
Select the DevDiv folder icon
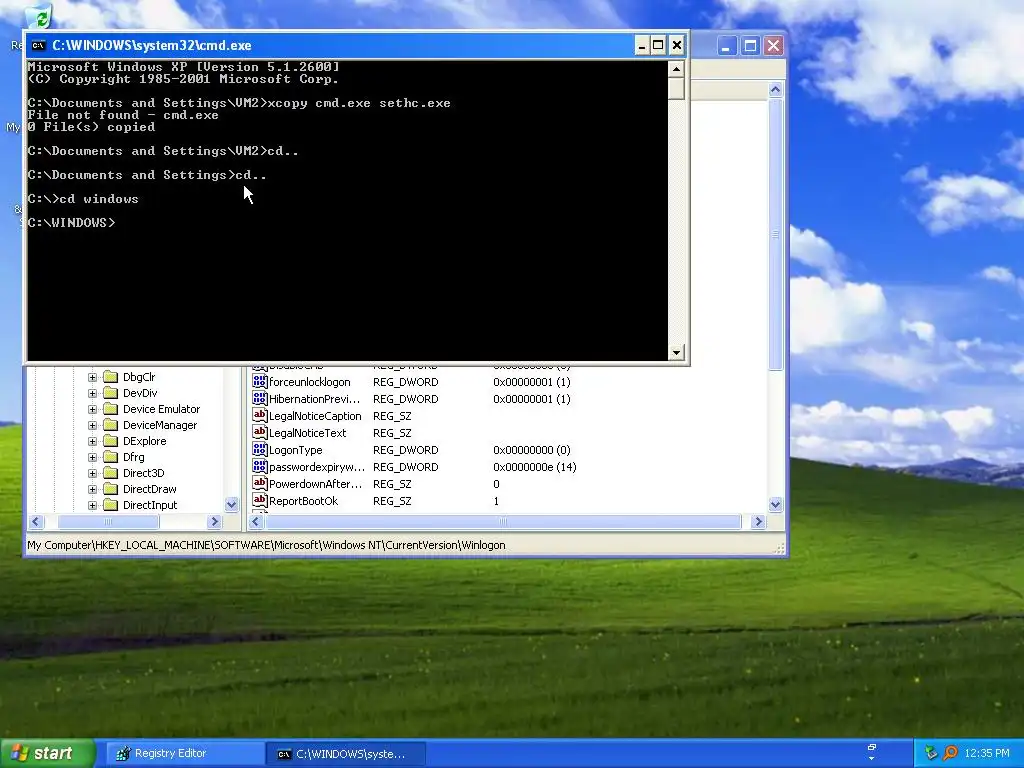tap(110, 392)
